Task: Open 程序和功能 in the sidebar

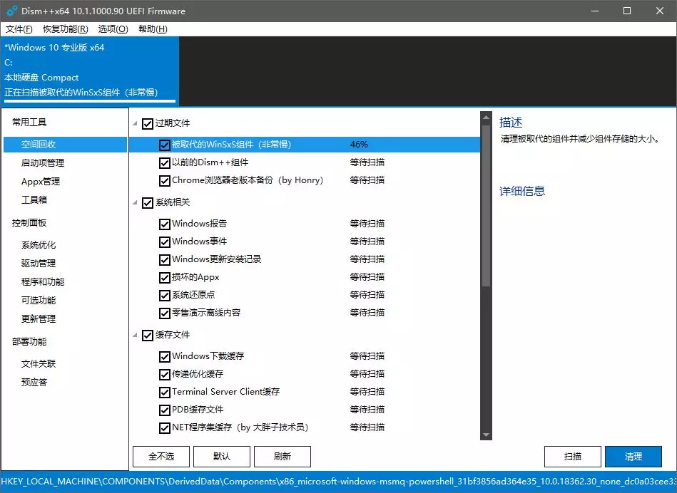Action: pos(43,282)
